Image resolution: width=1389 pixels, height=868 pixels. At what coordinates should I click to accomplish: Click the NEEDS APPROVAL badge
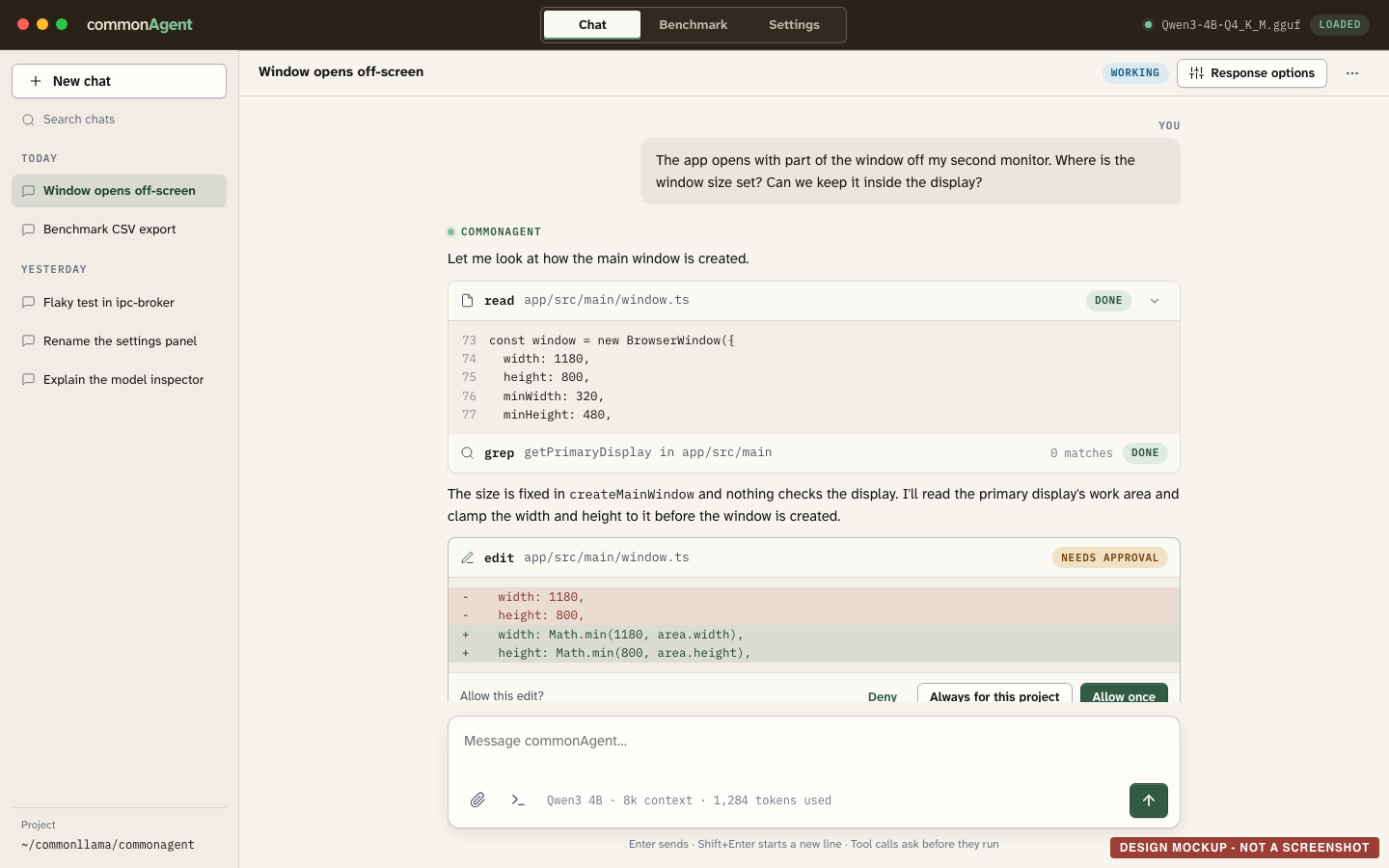1109,557
